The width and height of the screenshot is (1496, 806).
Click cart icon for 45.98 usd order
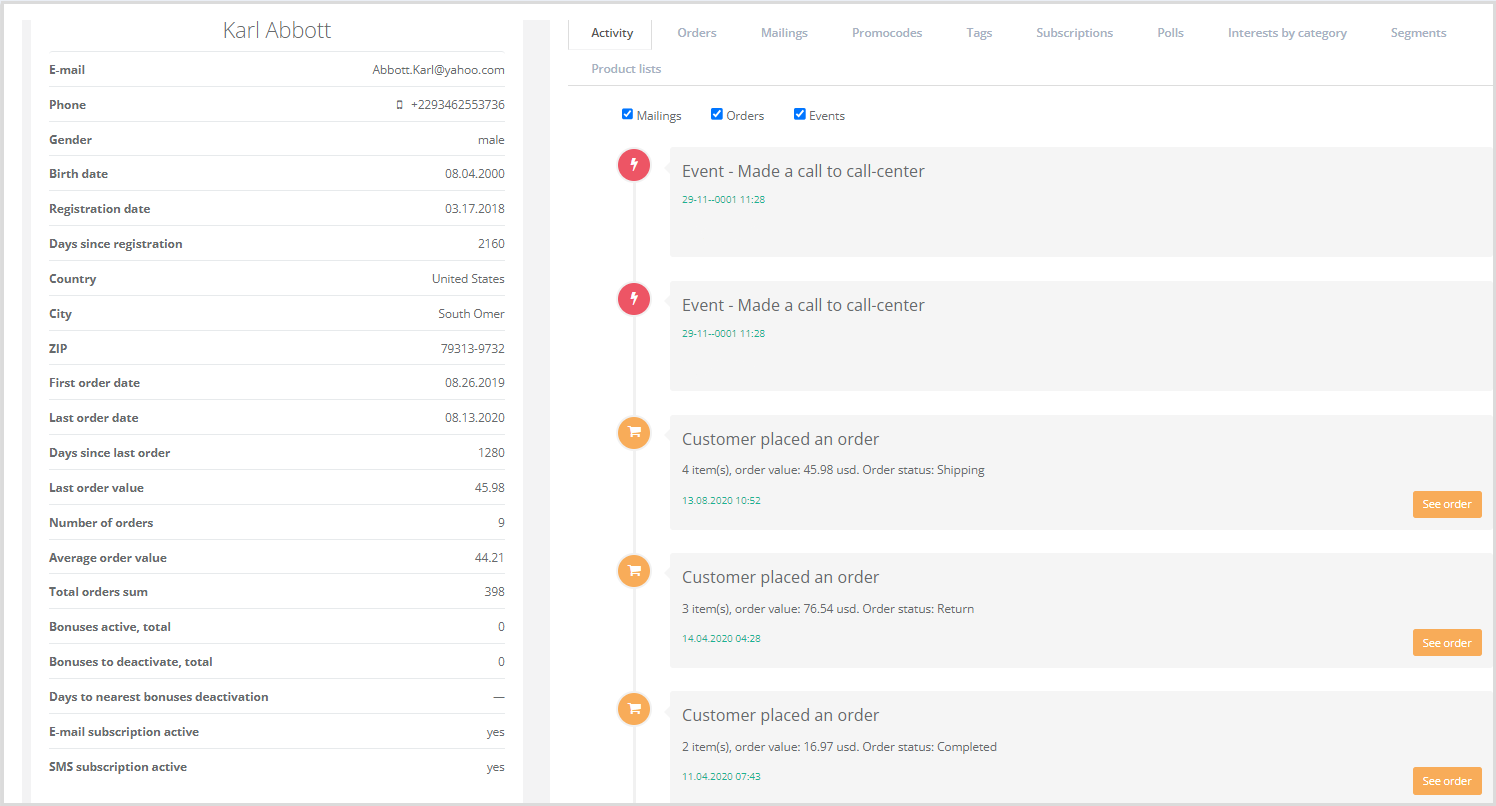(634, 433)
